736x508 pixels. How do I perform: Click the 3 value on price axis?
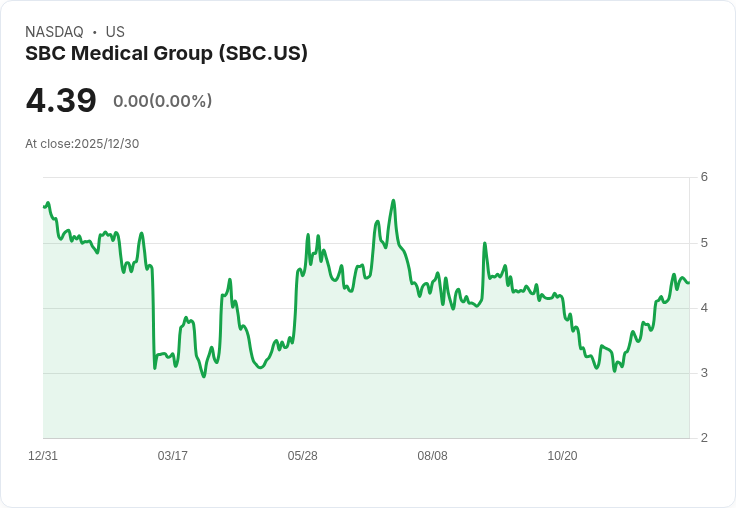pos(704,373)
